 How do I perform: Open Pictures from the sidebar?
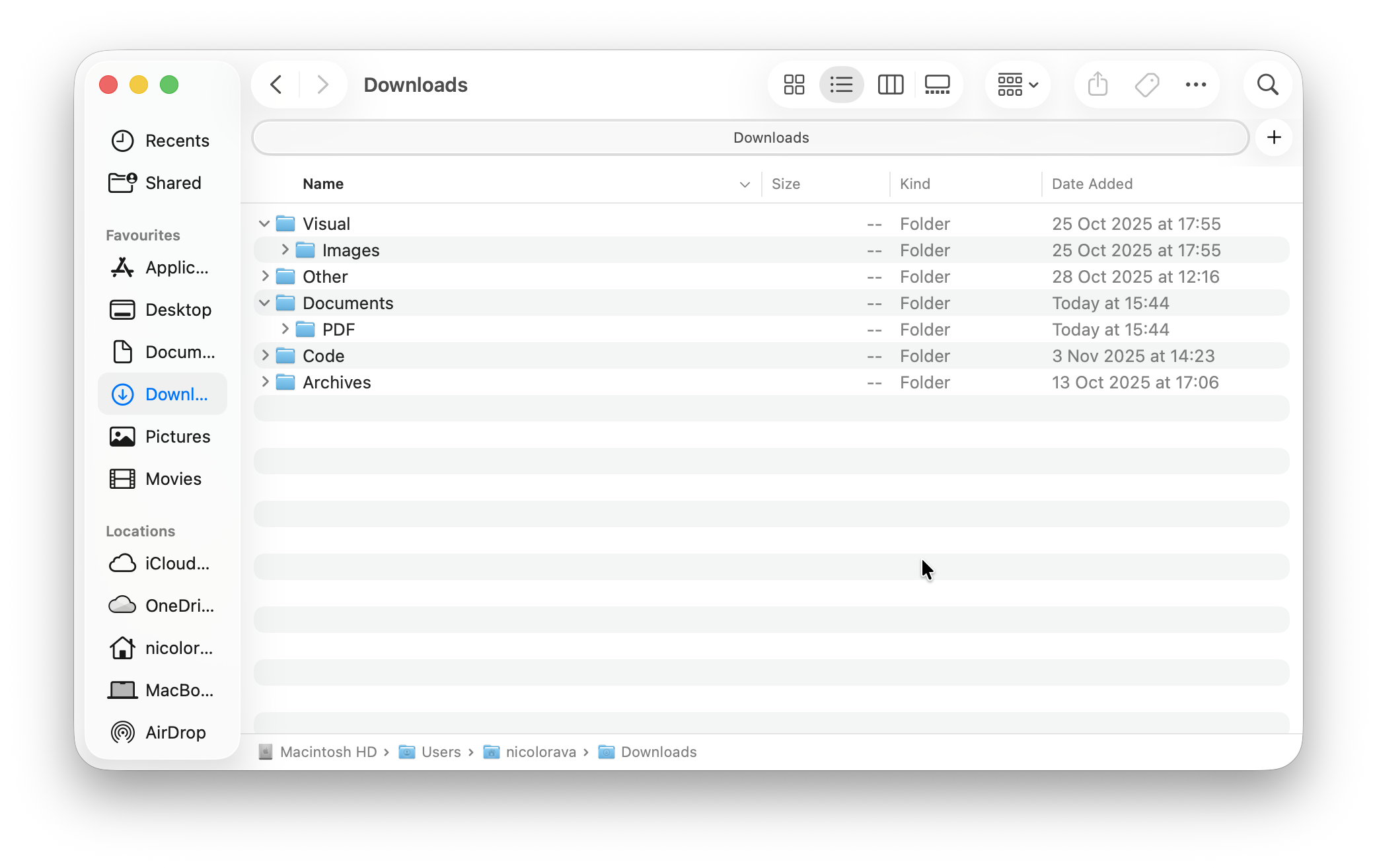pos(176,436)
